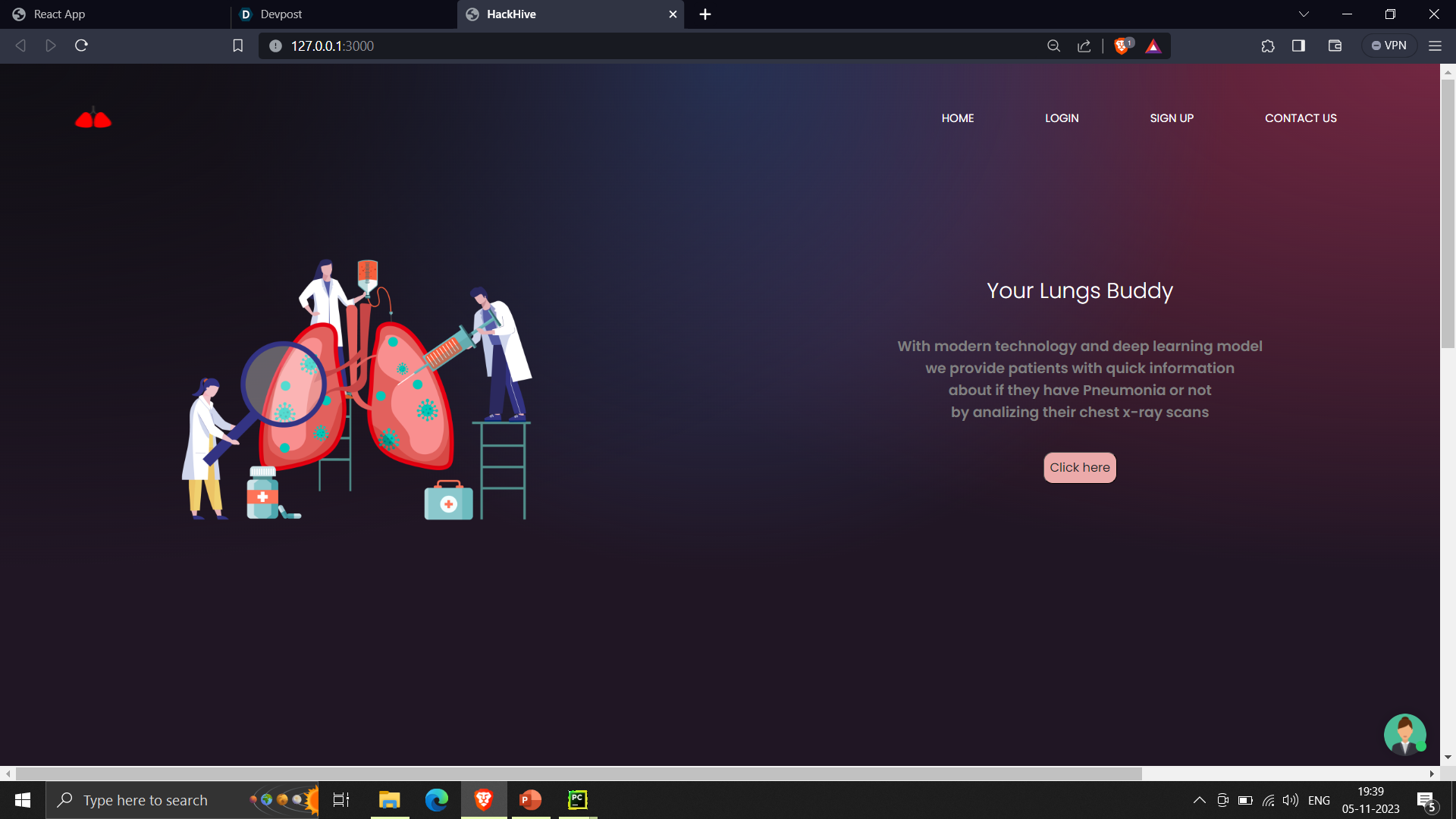Toggle the browser sidebar panel
The width and height of the screenshot is (1456, 819).
[1298, 45]
